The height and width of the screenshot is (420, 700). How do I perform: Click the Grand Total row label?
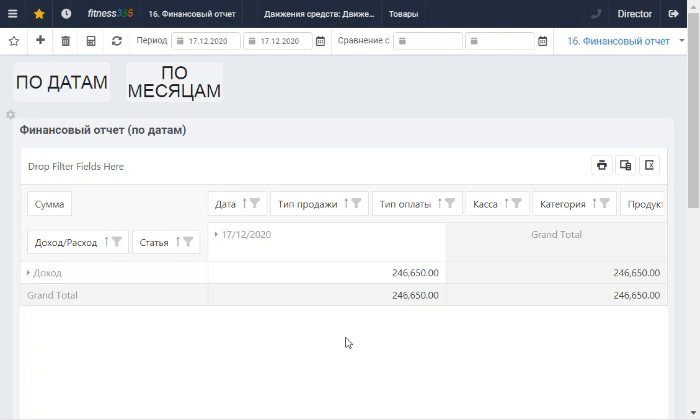click(x=52, y=295)
